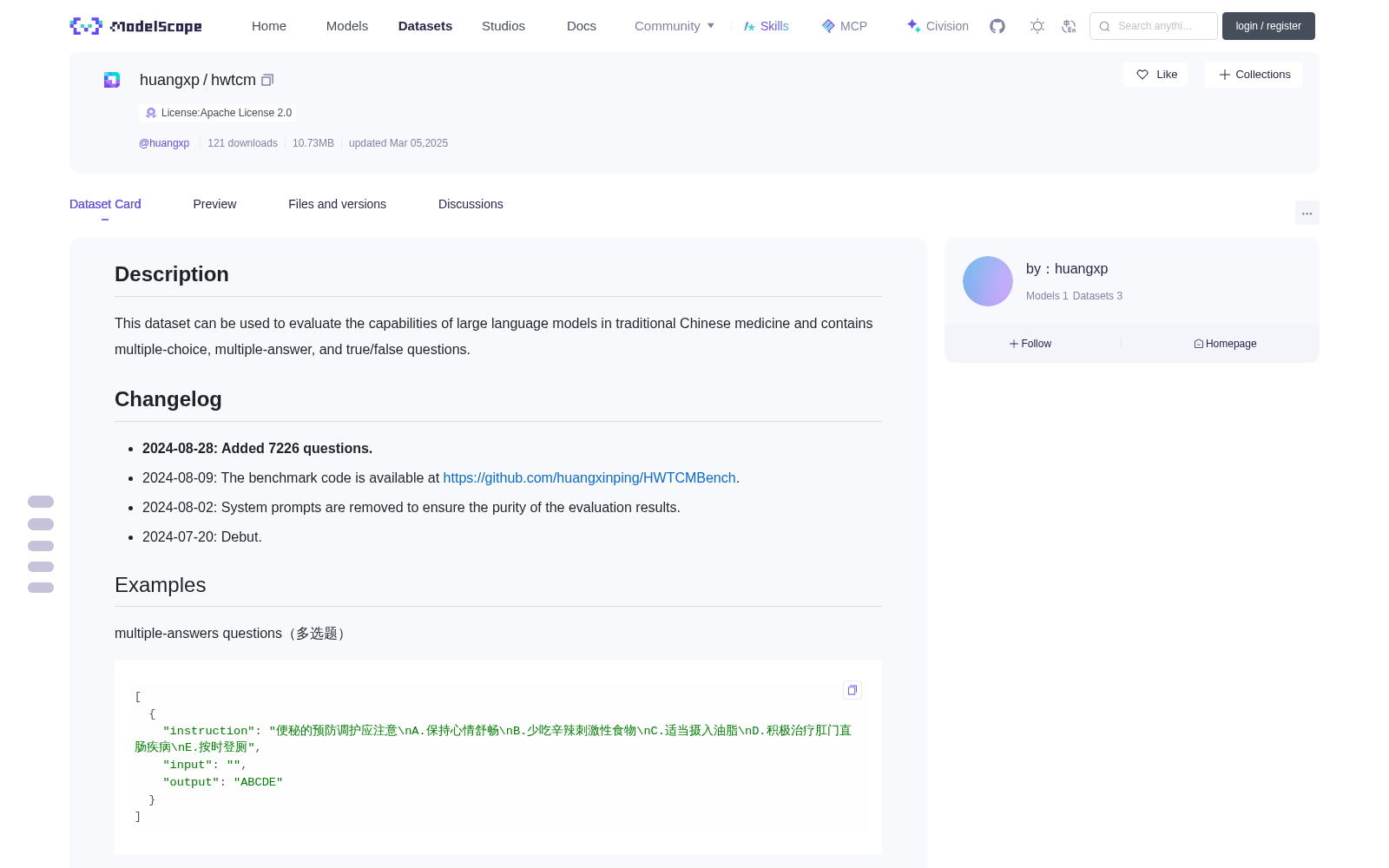
Task: Focus the search anything field
Action: [1154, 26]
